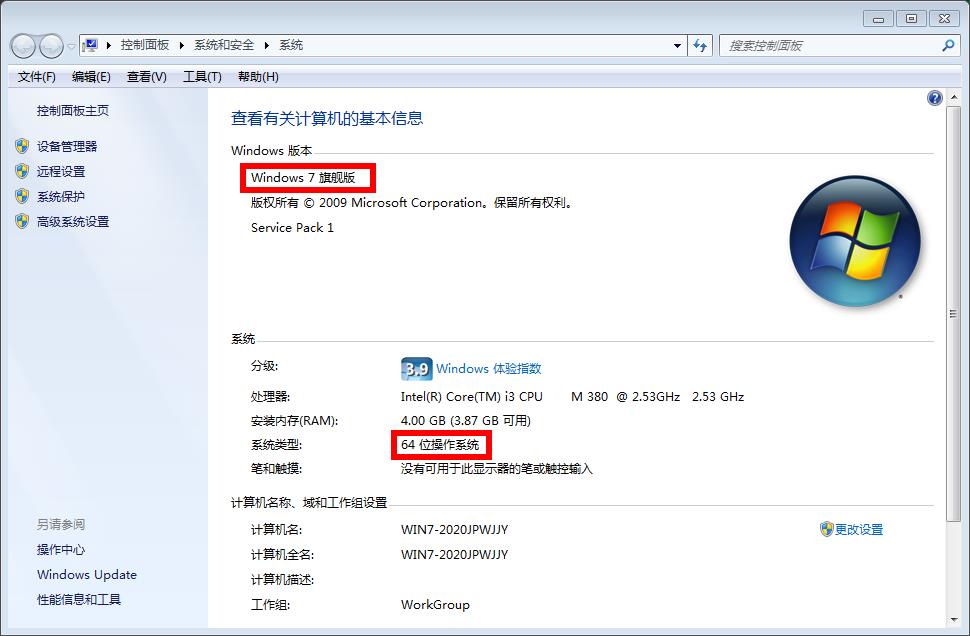Open the Windows 体验指数 link
Image resolution: width=970 pixels, height=636 pixels.
click(x=489, y=369)
